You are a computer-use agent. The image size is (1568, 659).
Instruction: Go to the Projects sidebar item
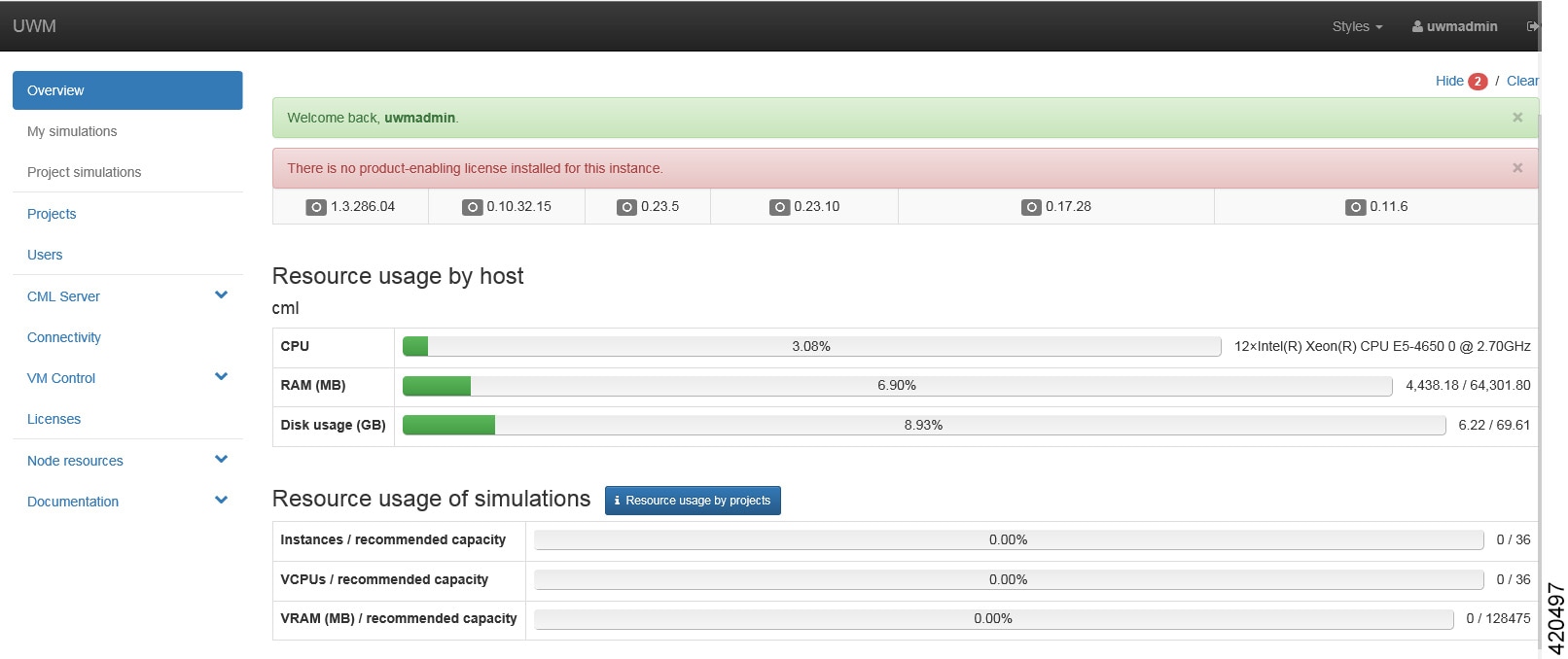pyautogui.click(x=52, y=214)
